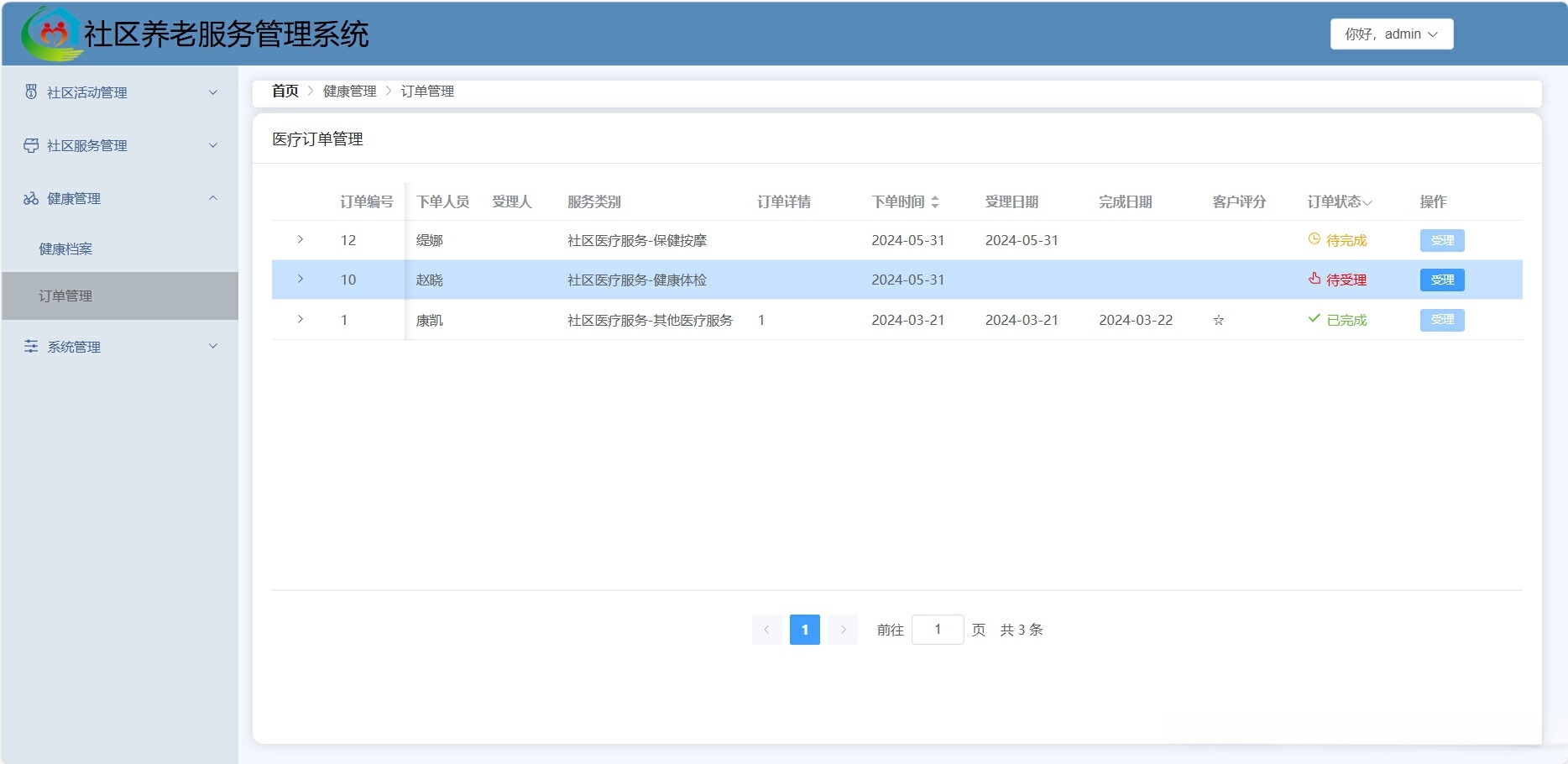Click the 下单人员 column header
Image resolution: width=1568 pixels, height=764 pixels.
click(x=443, y=201)
